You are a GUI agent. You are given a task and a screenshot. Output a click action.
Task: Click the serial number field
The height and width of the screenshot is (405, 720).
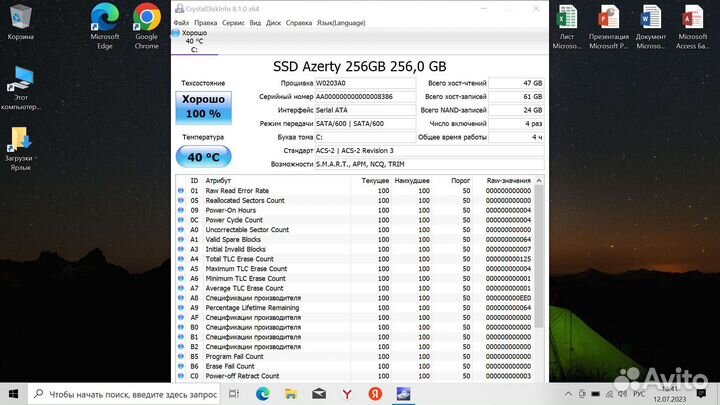[x=365, y=96]
